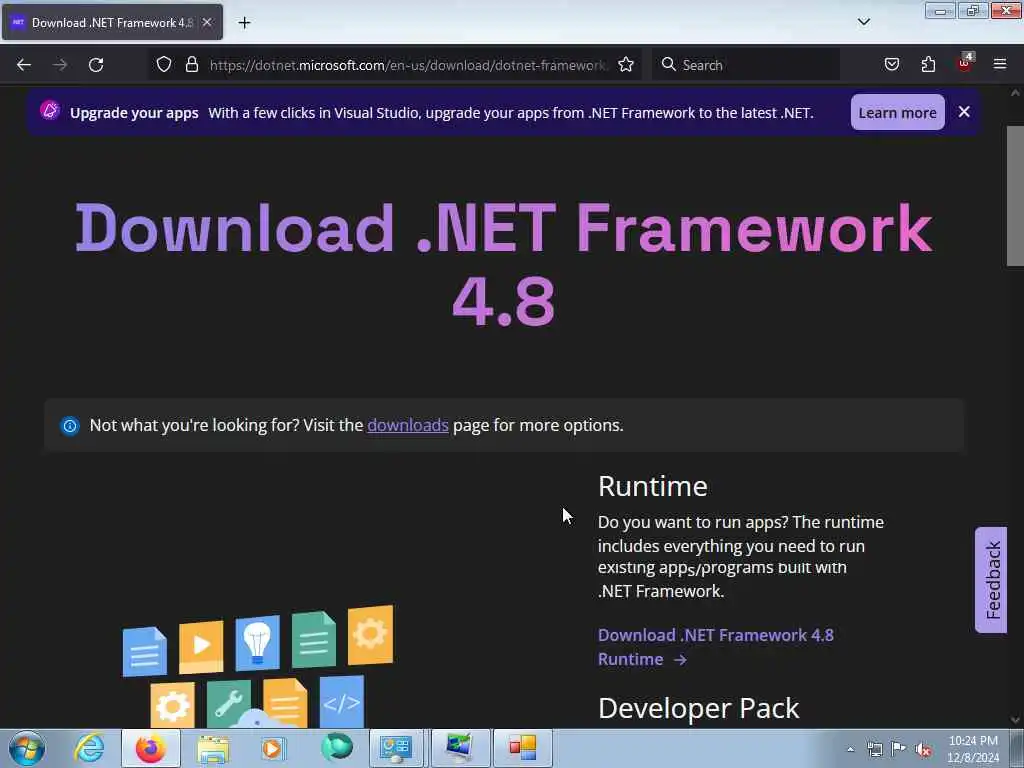This screenshot has width=1024, height=768.
Task: Click the Runtime heading
Action: pos(652,487)
